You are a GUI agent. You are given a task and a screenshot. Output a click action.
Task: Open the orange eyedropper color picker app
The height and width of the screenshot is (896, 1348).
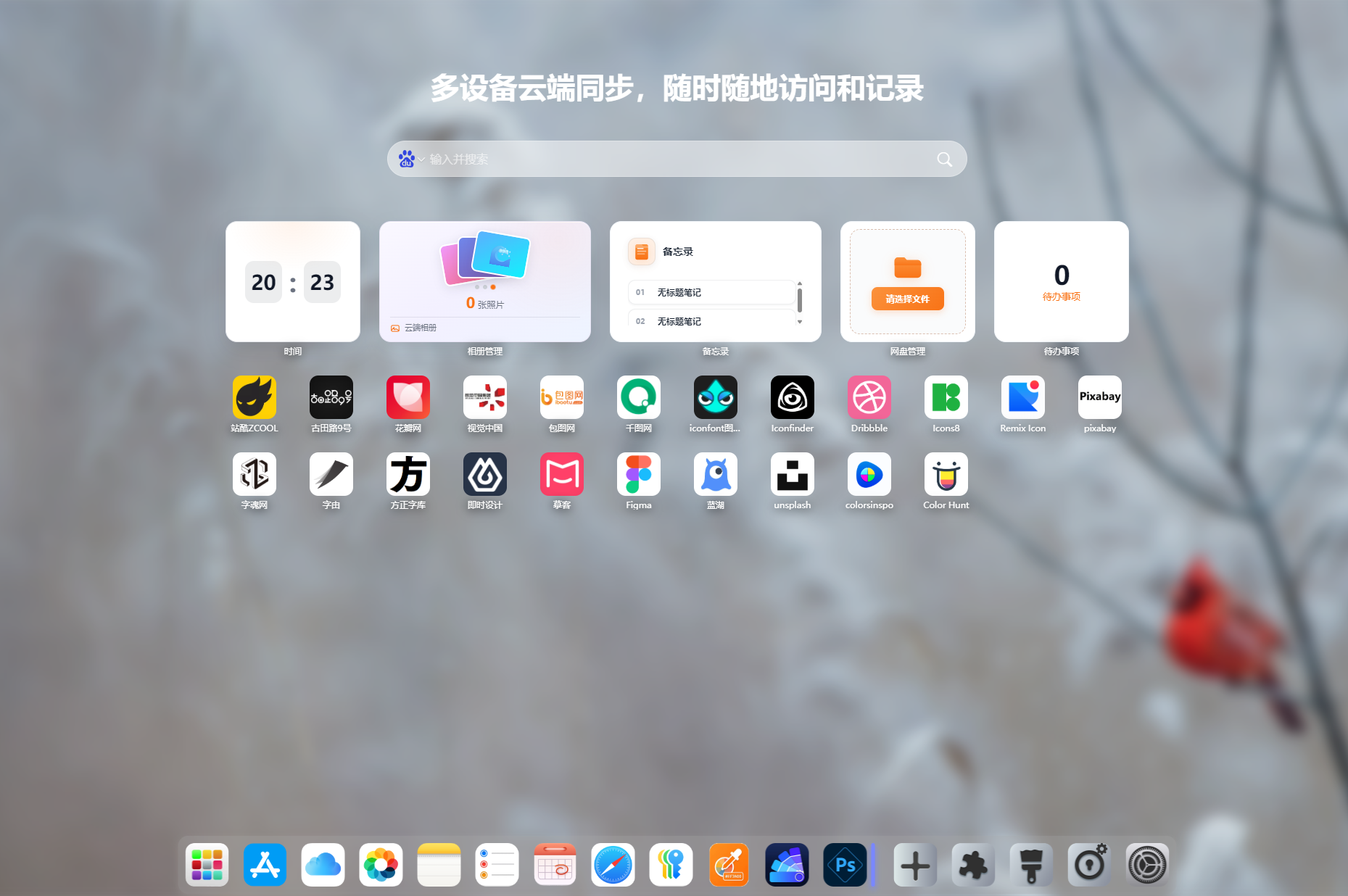729,865
